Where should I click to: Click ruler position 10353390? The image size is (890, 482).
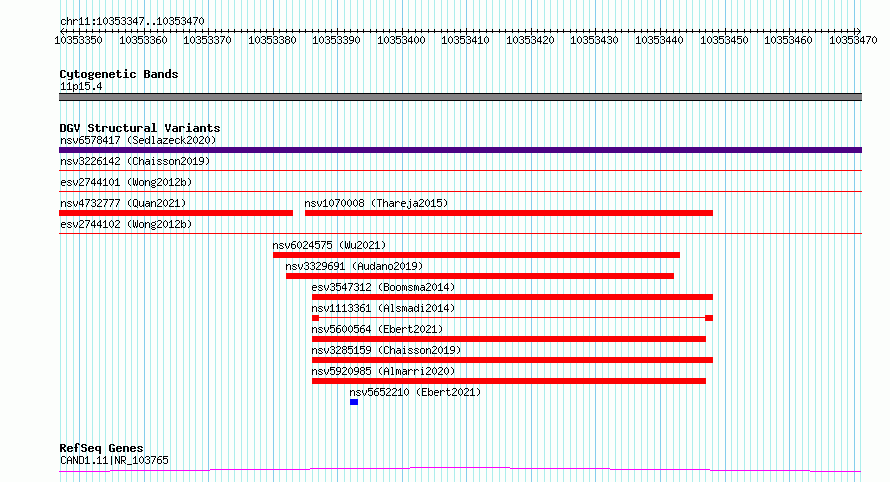(336, 40)
